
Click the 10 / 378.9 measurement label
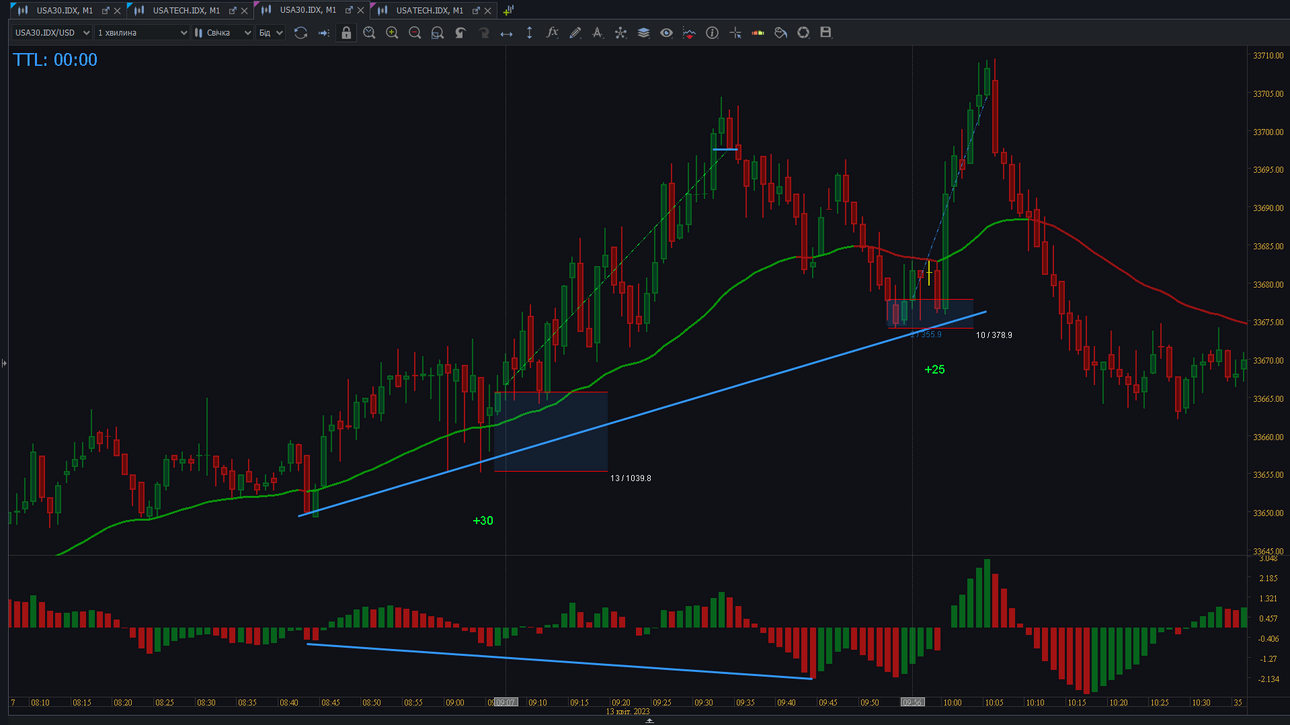point(994,335)
